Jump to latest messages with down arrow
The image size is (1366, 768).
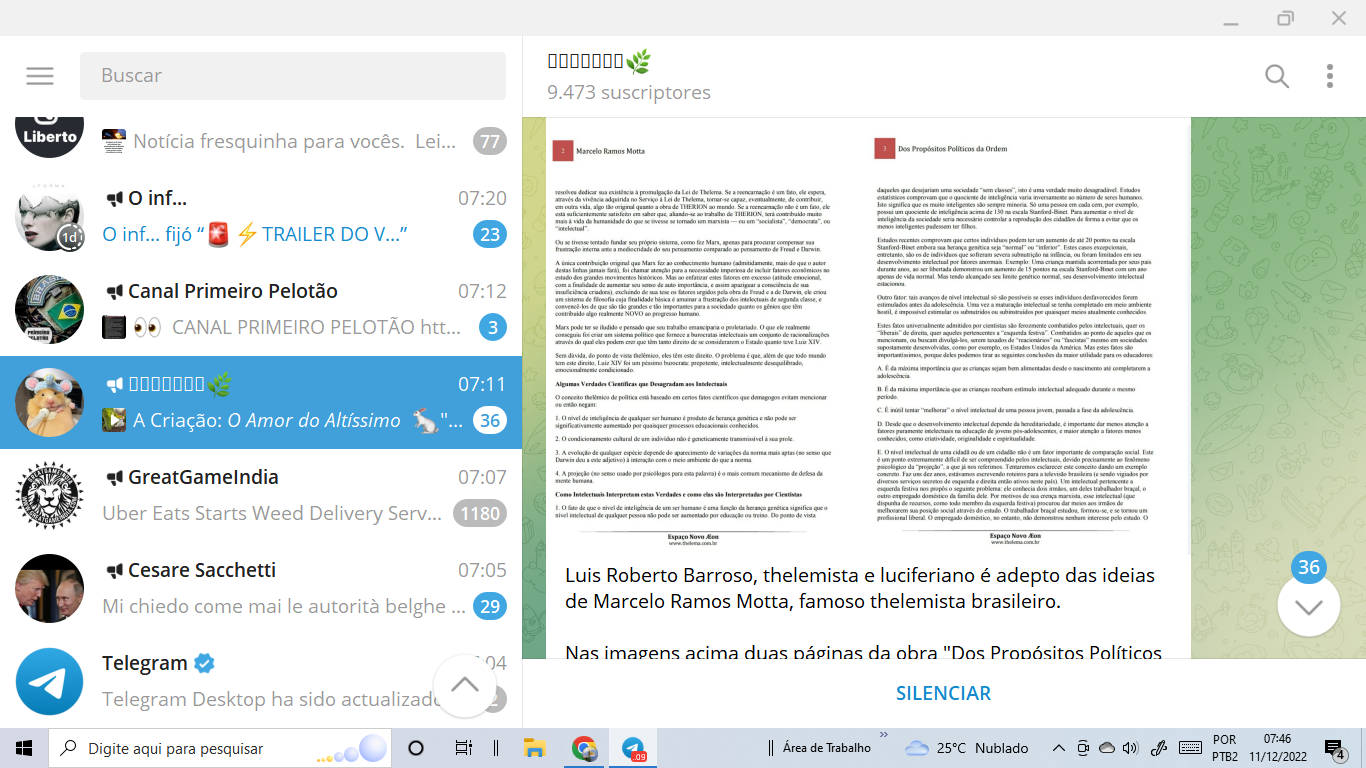click(x=1309, y=606)
